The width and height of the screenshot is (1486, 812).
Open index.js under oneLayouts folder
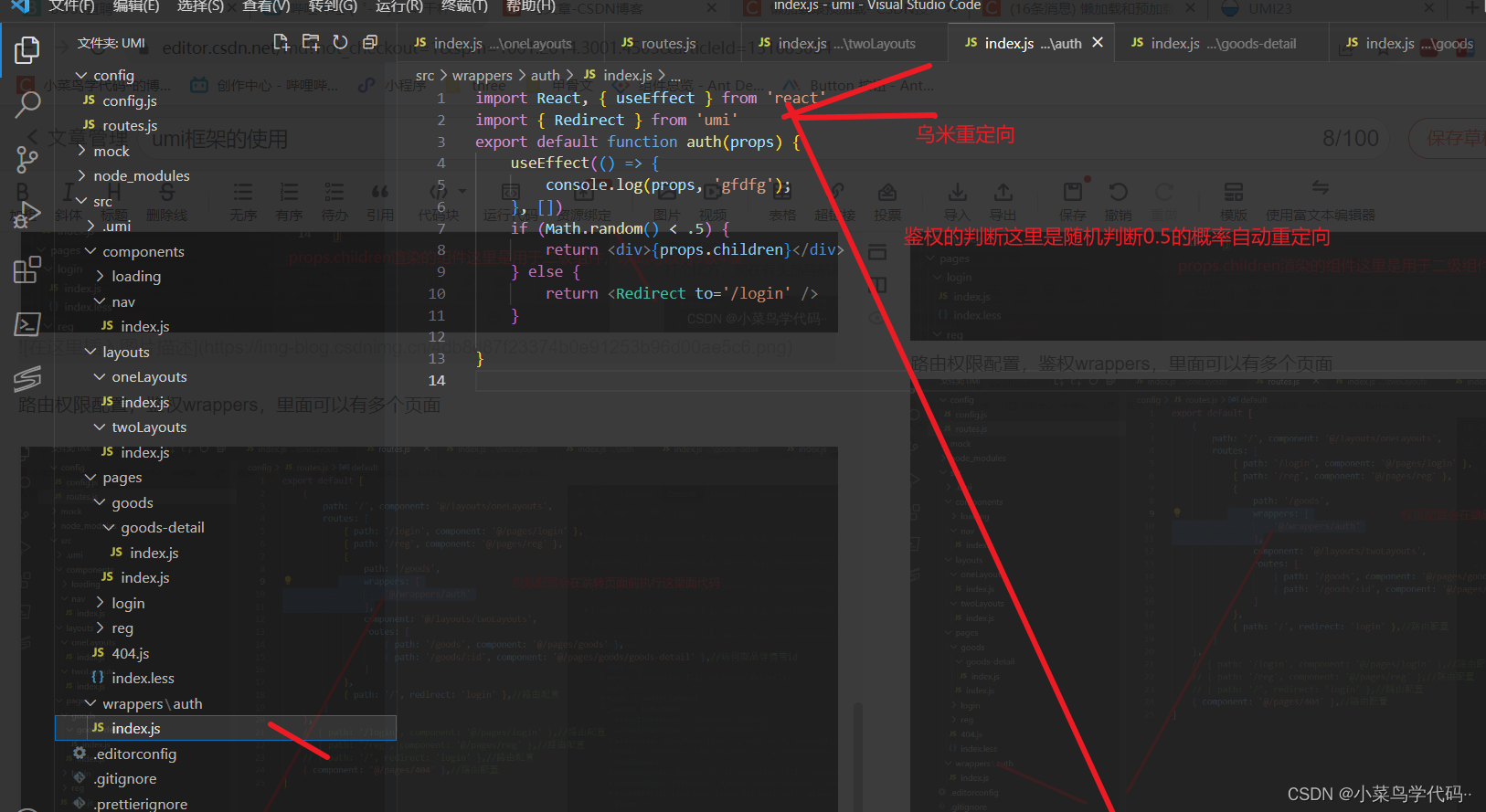pos(144,402)
